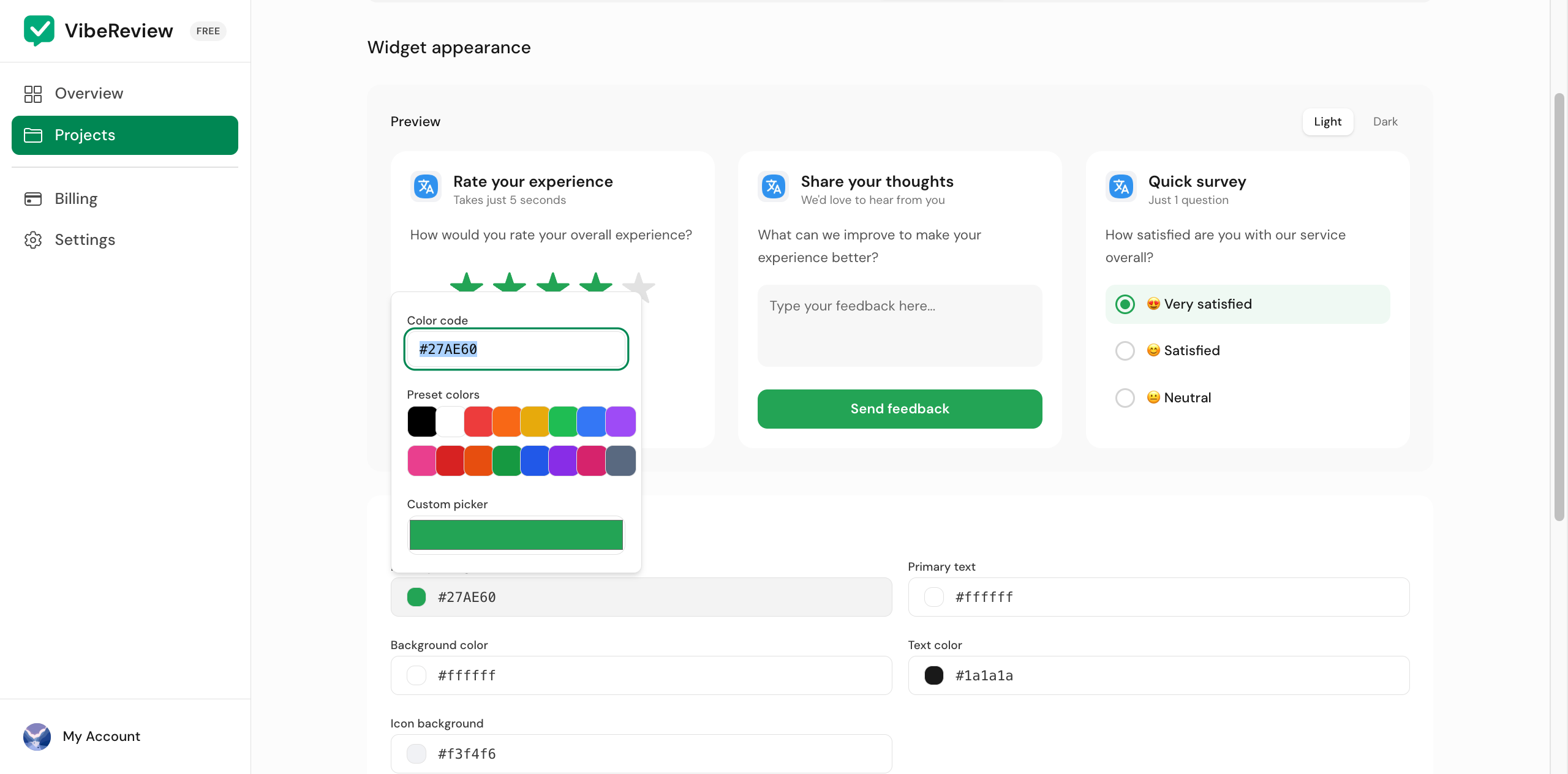Click the third green rating star
The image size is (1568, 774).
[x=553, y=282]
